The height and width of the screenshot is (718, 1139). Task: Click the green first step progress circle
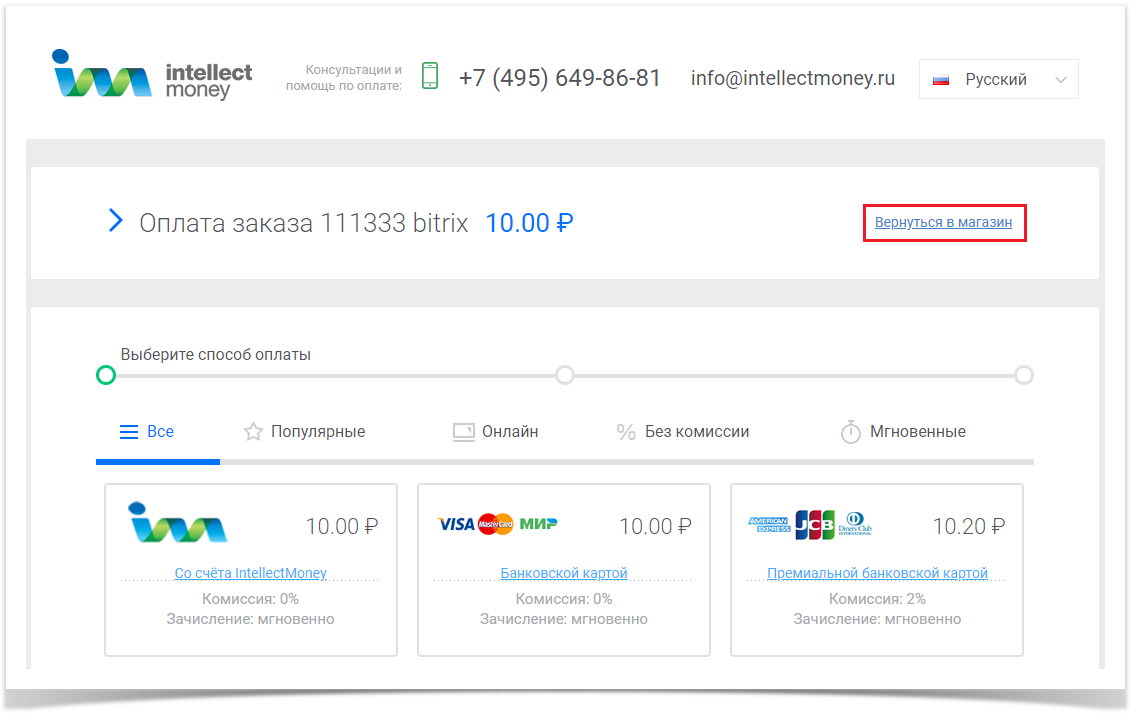click(x=106, y=375)
